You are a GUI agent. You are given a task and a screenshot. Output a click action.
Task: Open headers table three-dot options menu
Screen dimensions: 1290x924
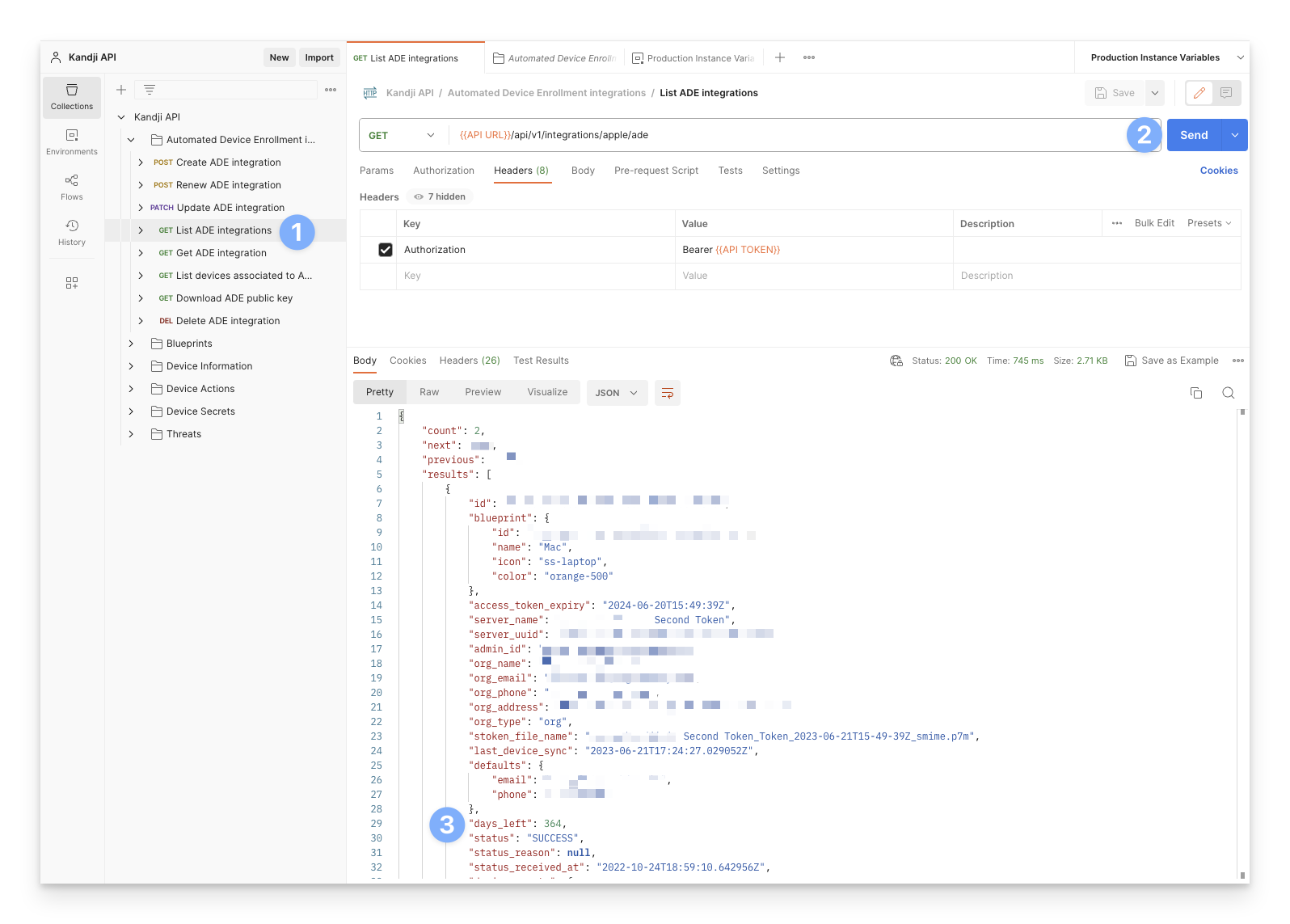pos(1117,223)
